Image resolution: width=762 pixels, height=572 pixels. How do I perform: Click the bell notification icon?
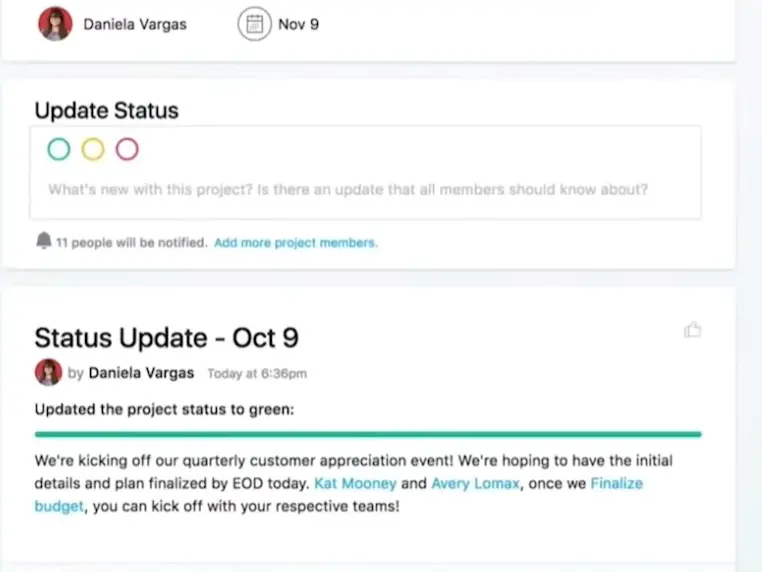click(x=43, y=242)
